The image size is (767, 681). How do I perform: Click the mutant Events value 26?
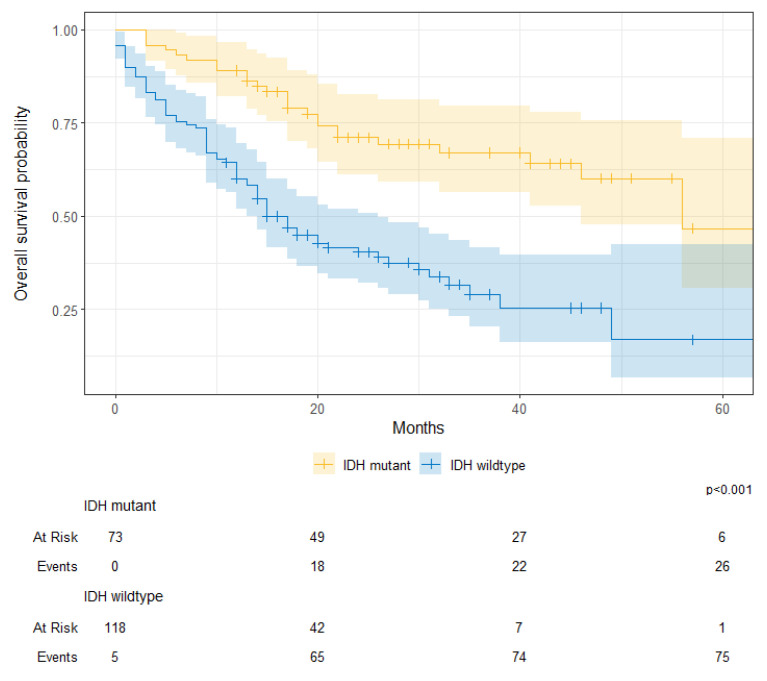click(x=722, y=567)
